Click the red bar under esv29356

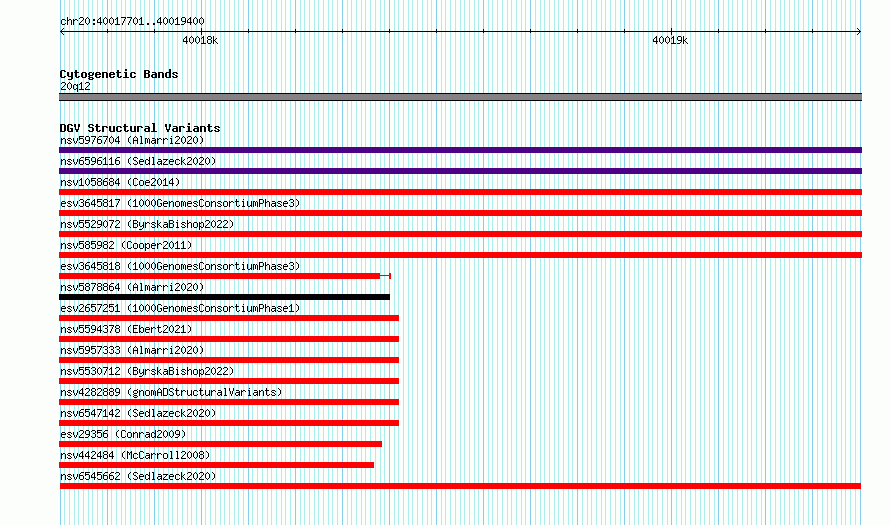coord(220,444)
